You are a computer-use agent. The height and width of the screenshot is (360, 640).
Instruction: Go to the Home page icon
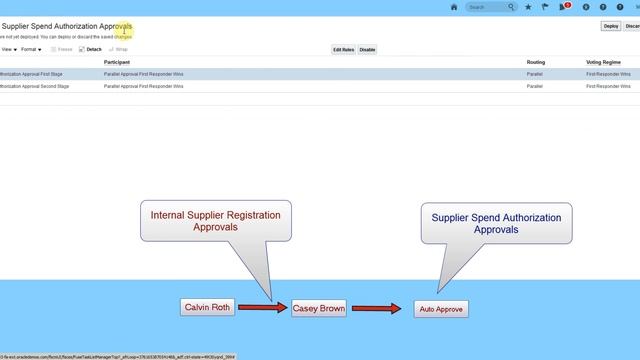pos(454,7)
